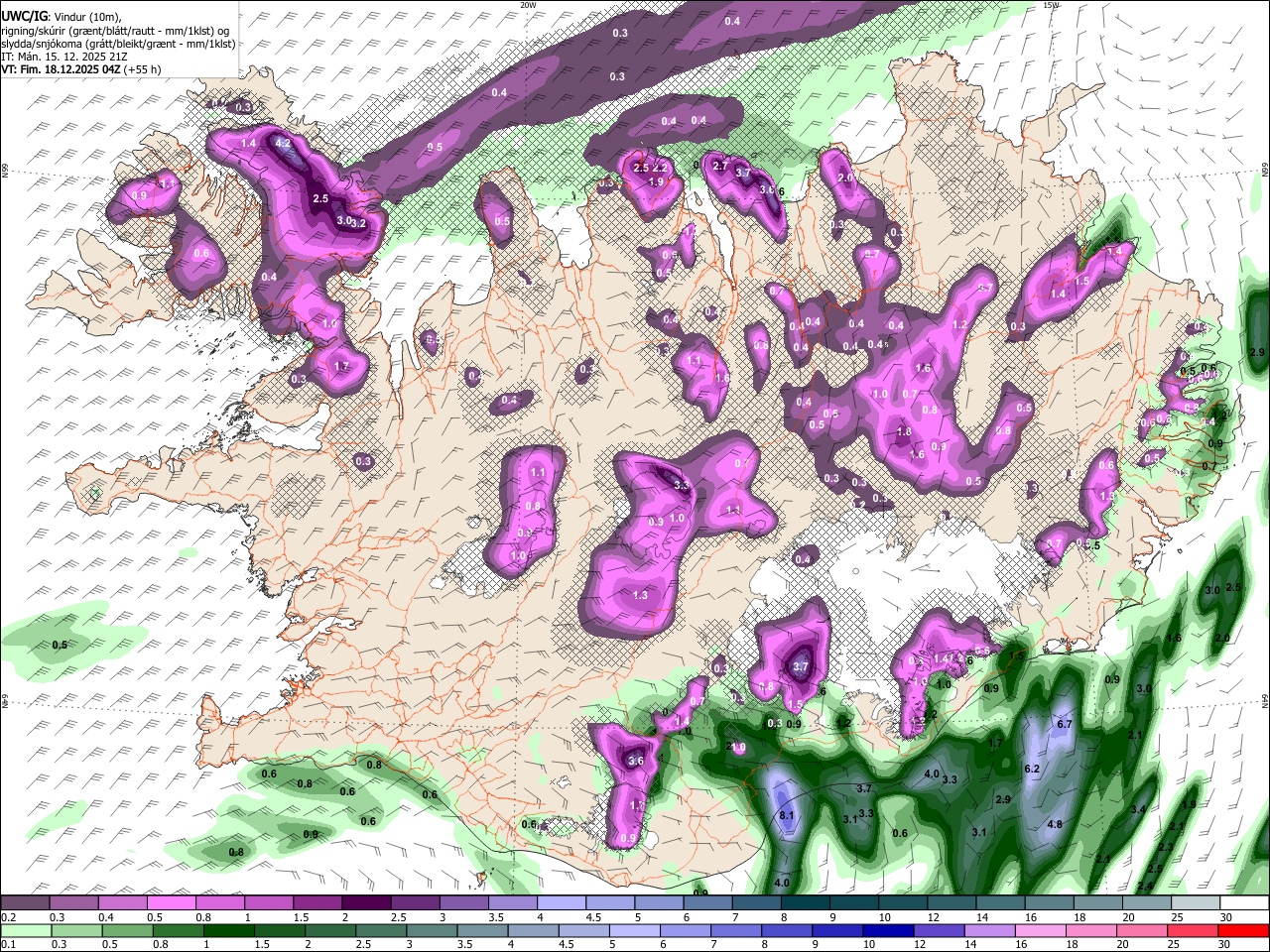Click the darkest purple 2 swatch in the snow legend
1270x952 pixels.
(365, 902)
